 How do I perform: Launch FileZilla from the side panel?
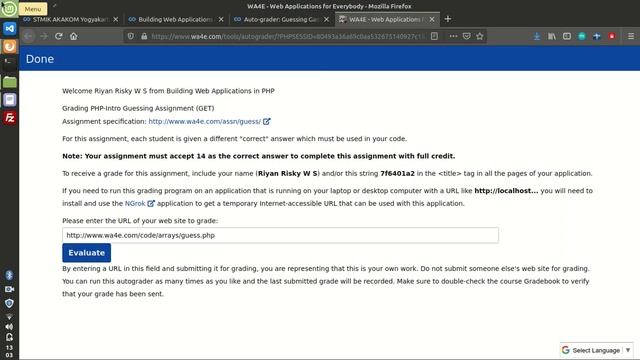click(x=9, y=118)
